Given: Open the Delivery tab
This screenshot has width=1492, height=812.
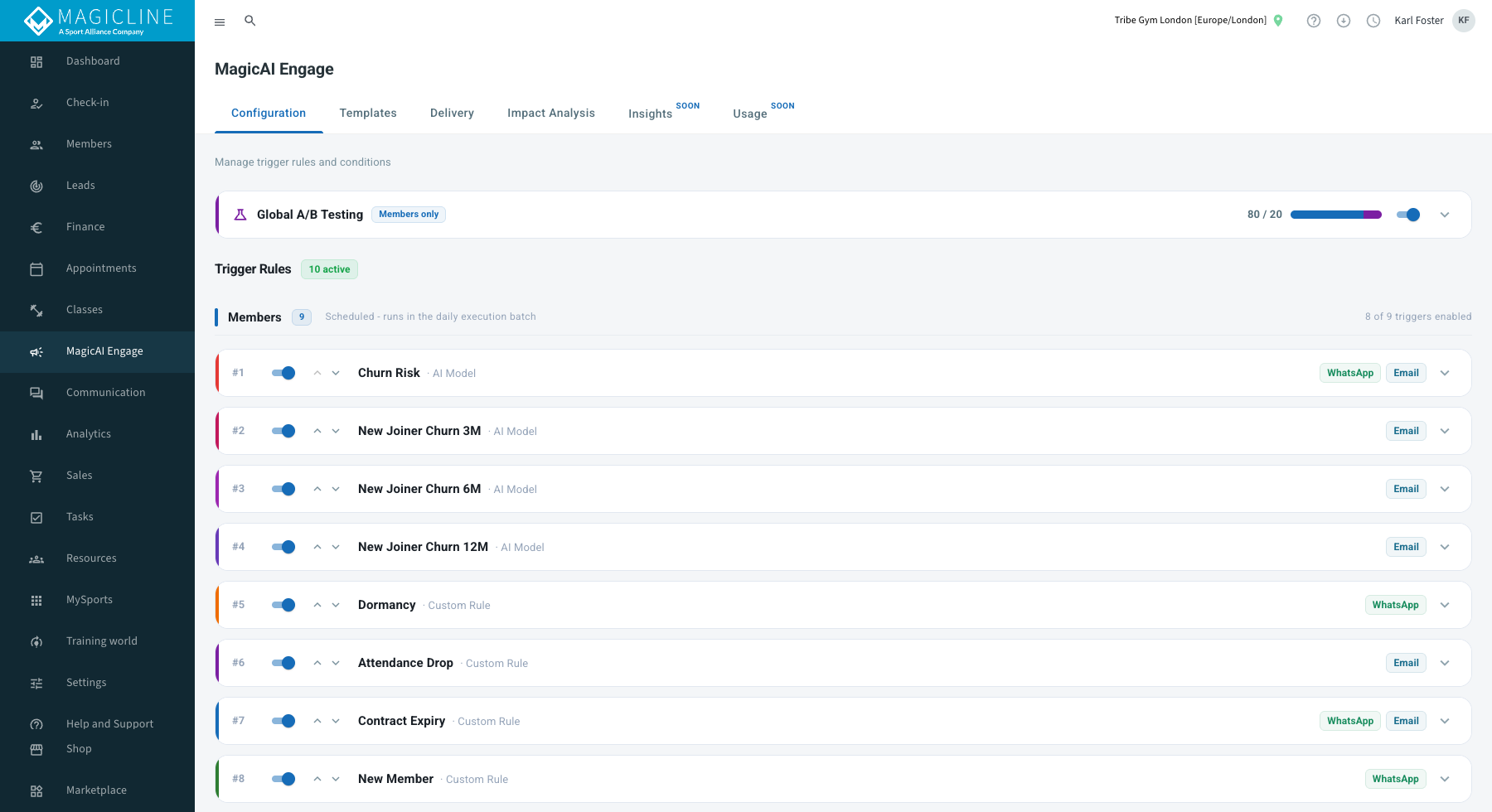Looking at the screenshot, I should [452, 114].
